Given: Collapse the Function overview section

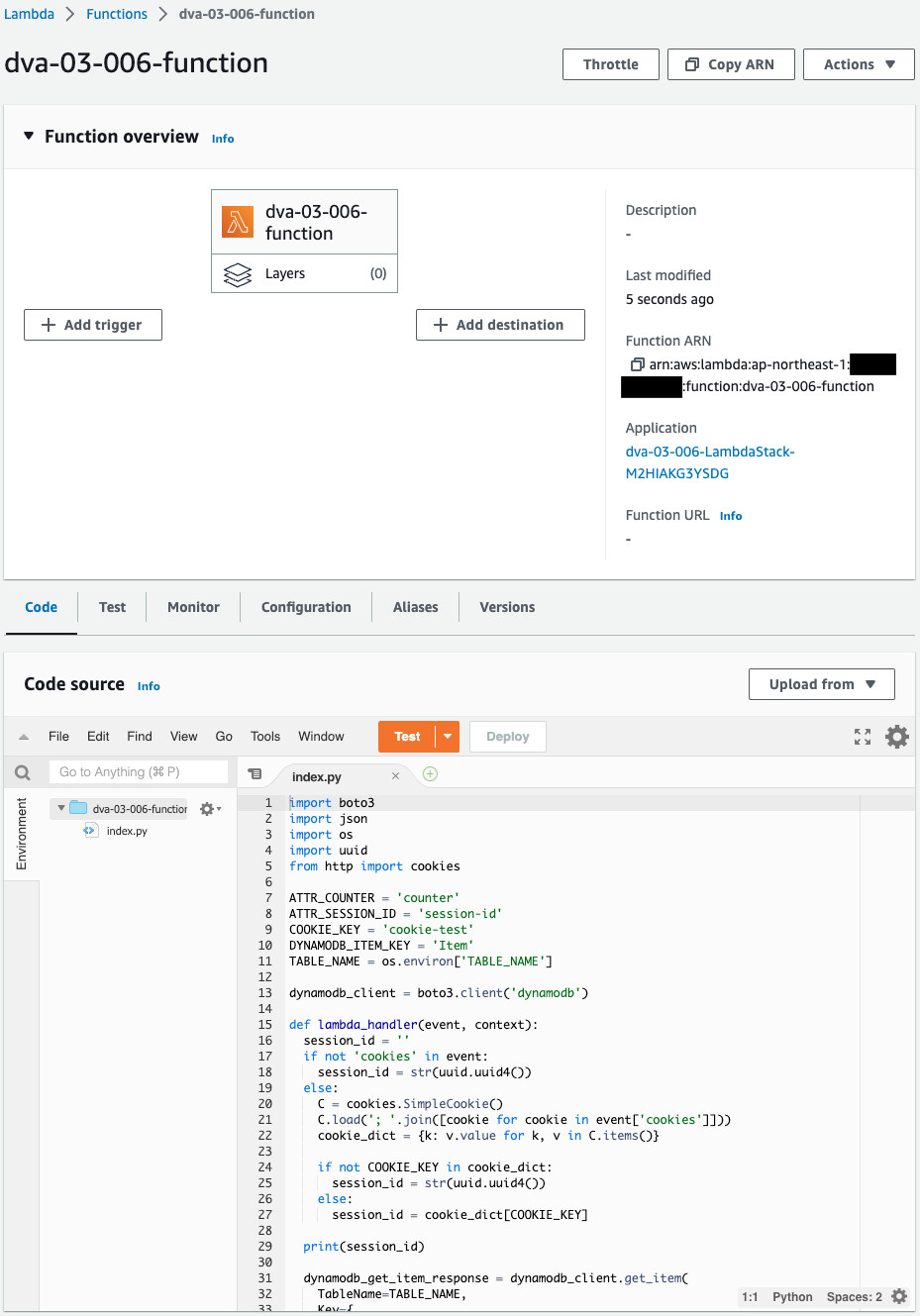Looking at the screenshot, I should [29, 137].
